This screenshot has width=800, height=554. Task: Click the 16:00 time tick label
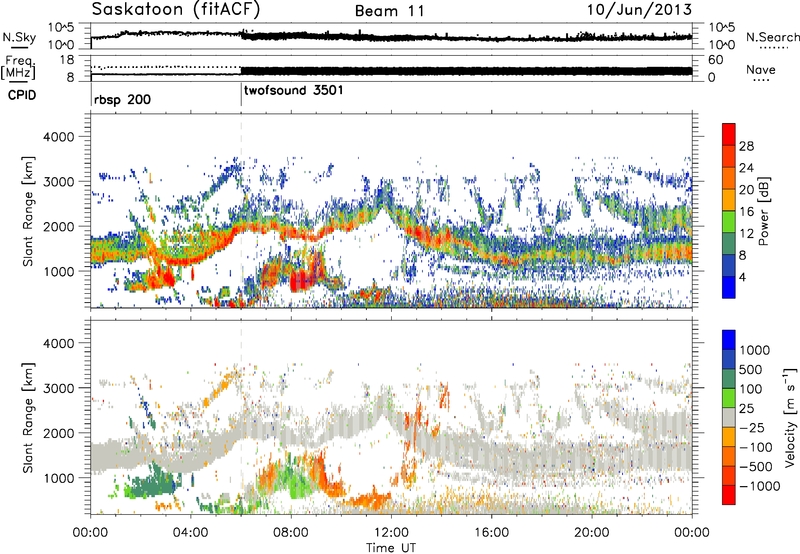pos(491,533)
